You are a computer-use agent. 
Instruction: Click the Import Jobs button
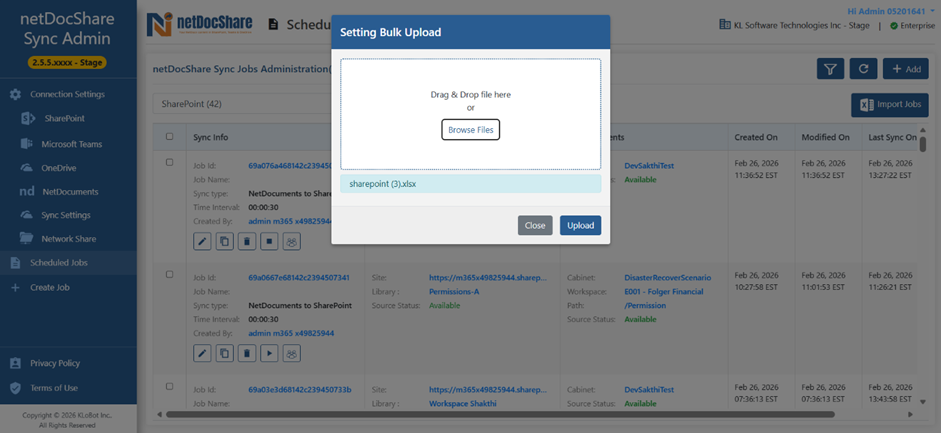pyautogui.click(x=890, y=105)
